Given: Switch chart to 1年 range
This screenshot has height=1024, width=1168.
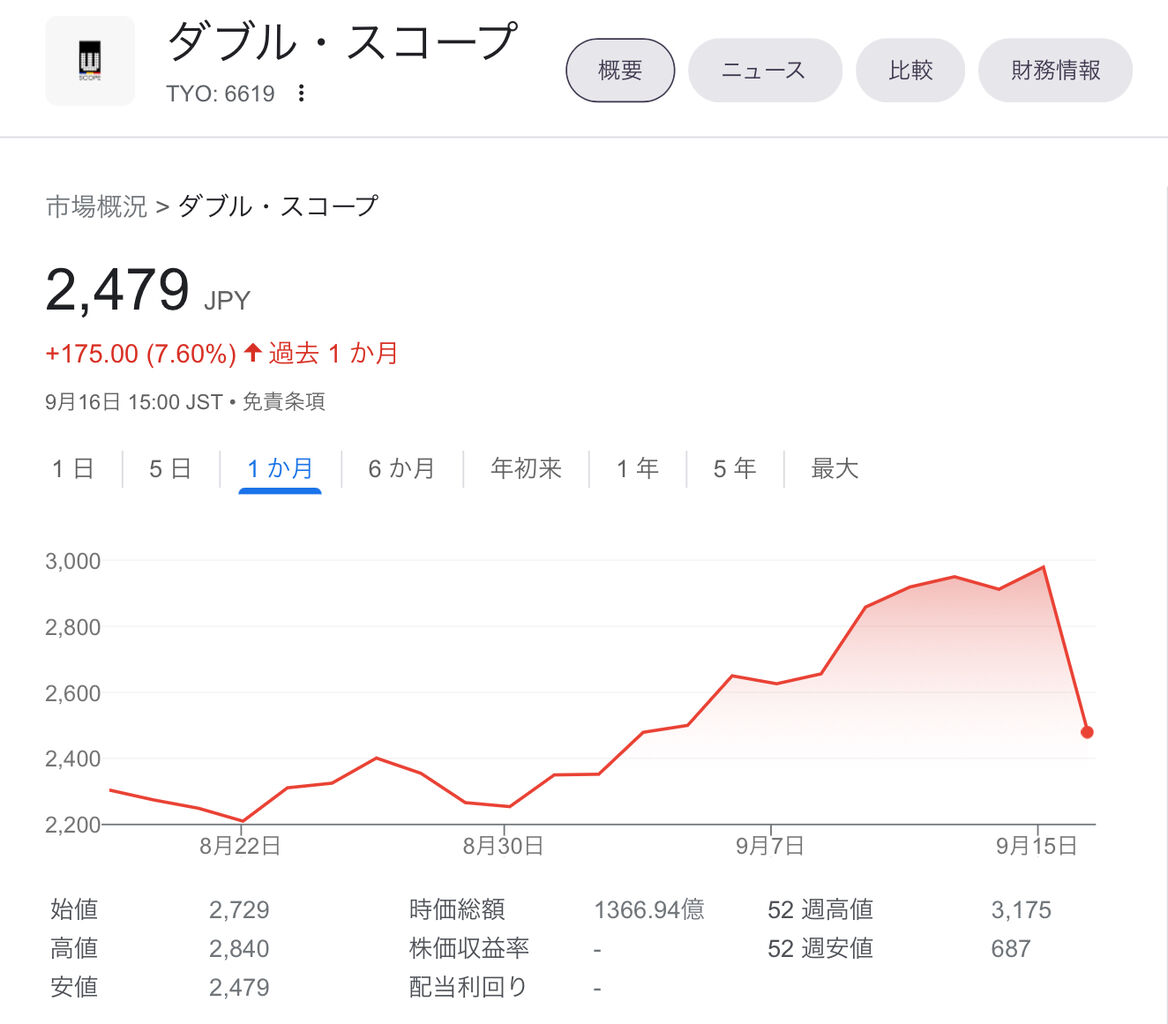Looking at the screenshot, I should tap(638, 468).
